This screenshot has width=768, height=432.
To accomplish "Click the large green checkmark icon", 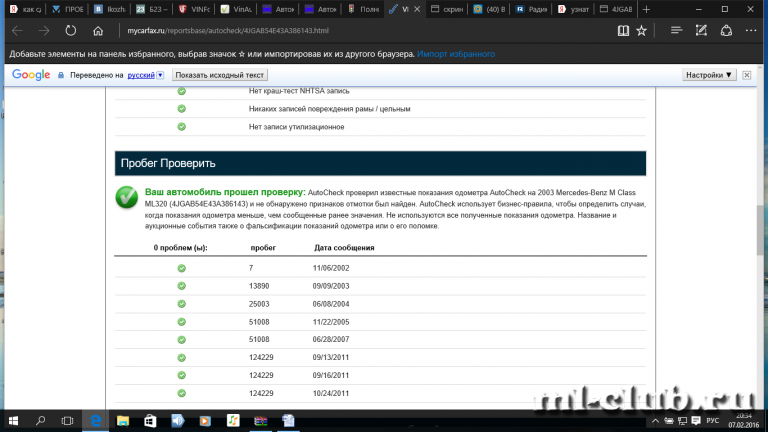I will 127,197.
